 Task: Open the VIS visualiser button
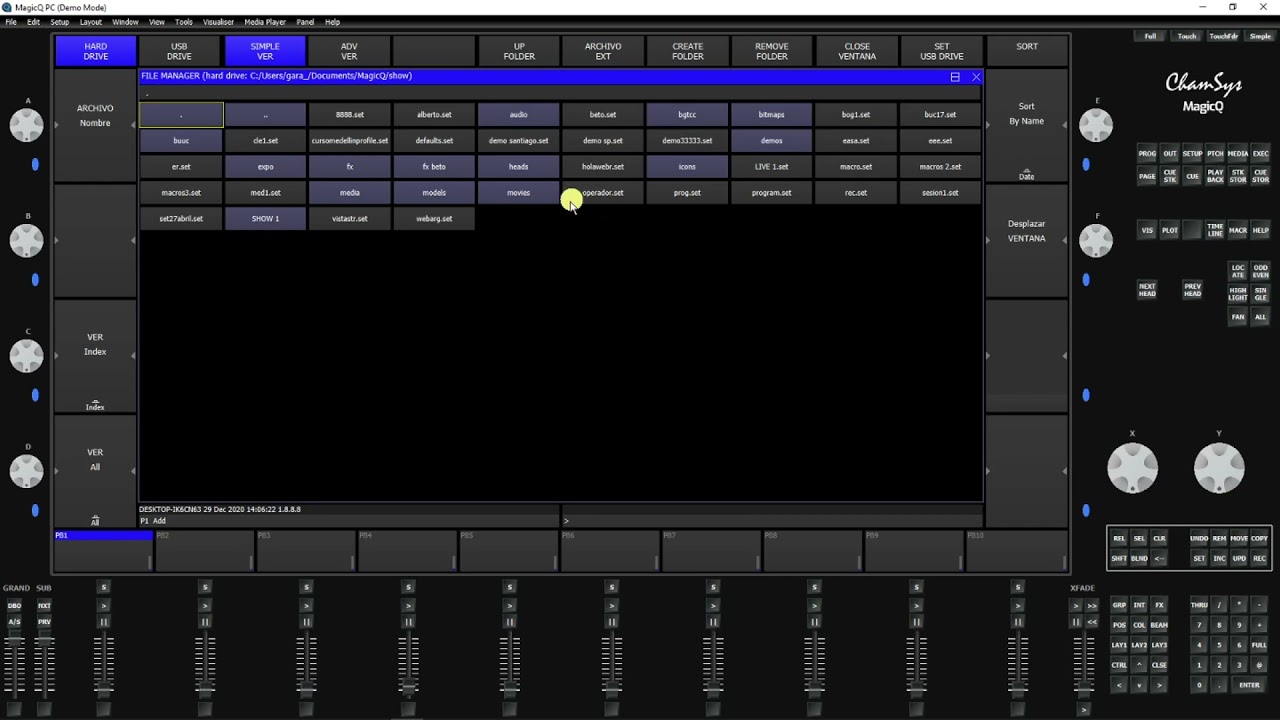coord(1147,230)
